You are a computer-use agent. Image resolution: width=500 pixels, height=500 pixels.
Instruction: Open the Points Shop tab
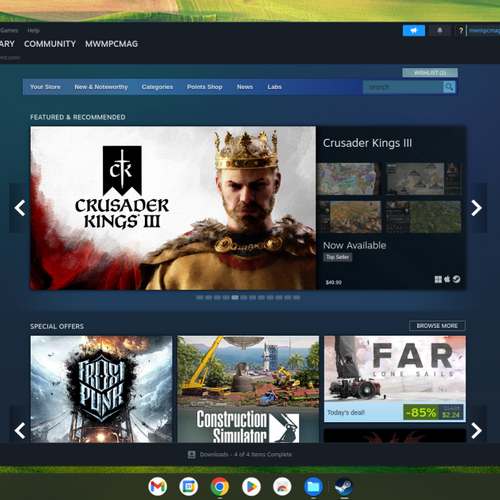[x=204, y=87]
